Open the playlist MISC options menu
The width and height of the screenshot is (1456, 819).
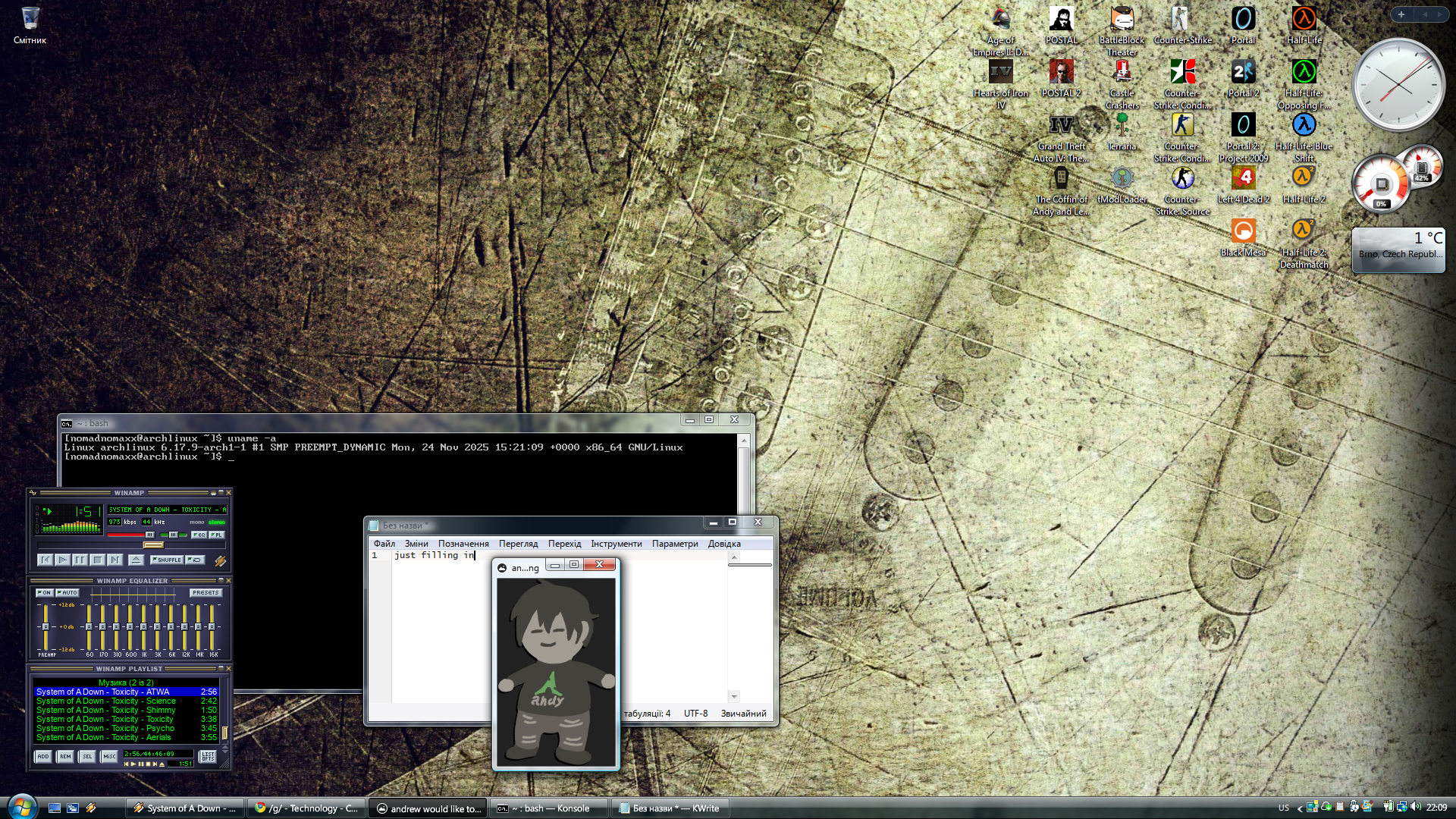click(x=109, y=756)
